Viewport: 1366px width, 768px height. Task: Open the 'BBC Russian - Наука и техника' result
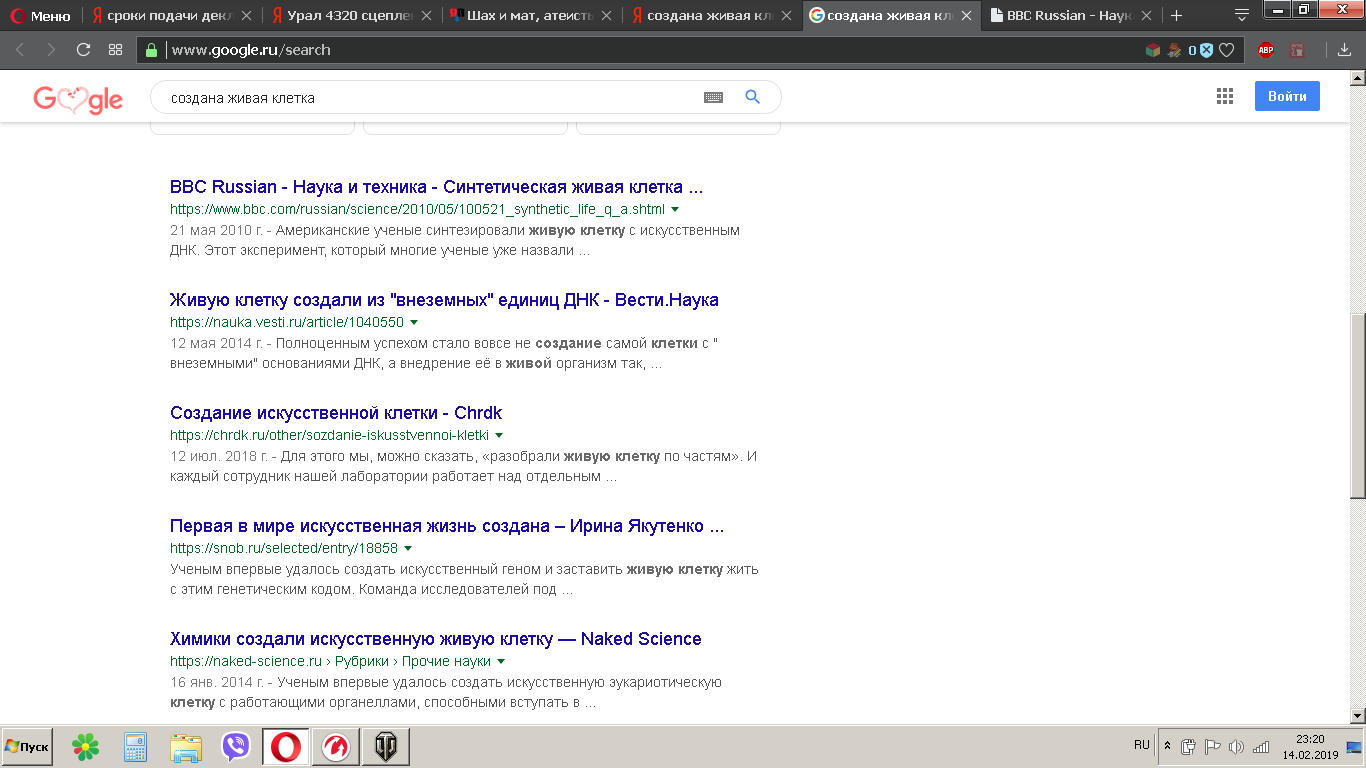(x=437, y=187)
